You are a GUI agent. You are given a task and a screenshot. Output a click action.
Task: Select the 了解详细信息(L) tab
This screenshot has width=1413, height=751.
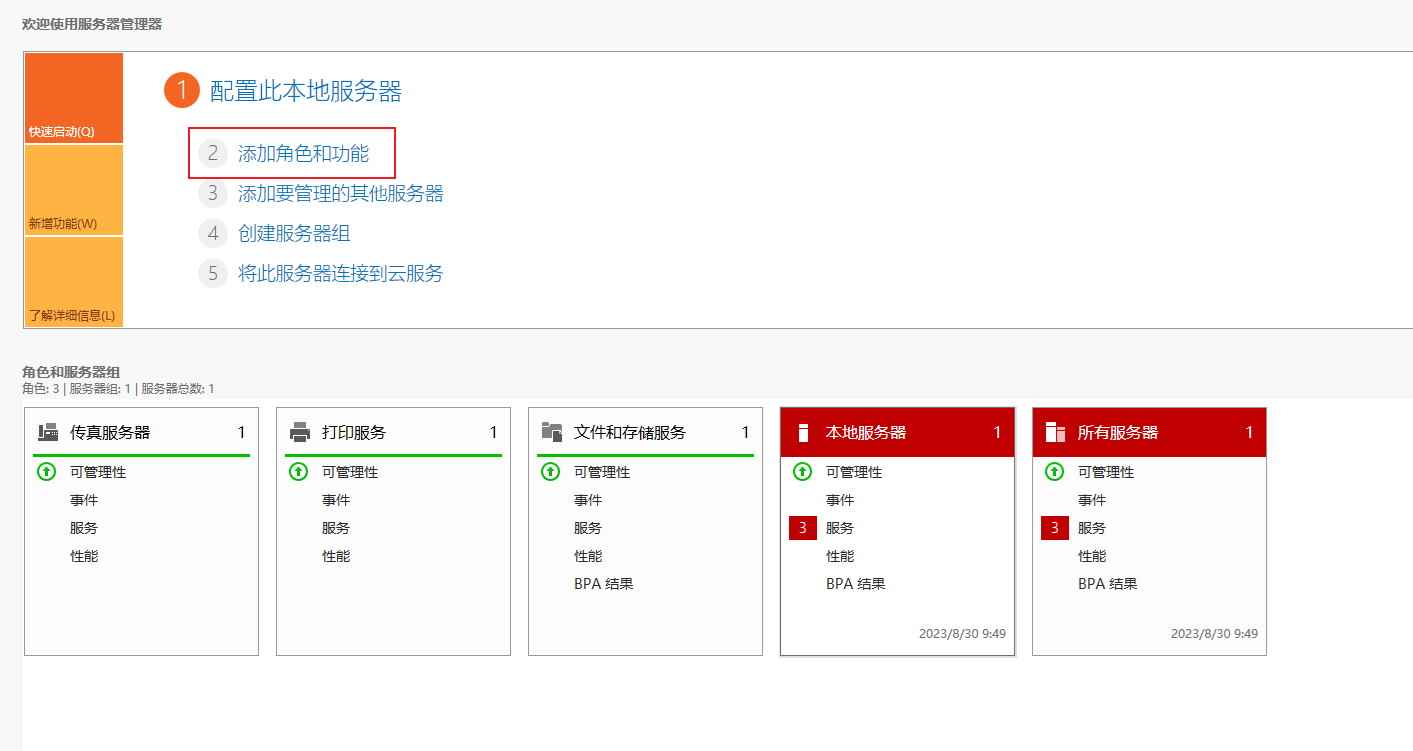73,283
